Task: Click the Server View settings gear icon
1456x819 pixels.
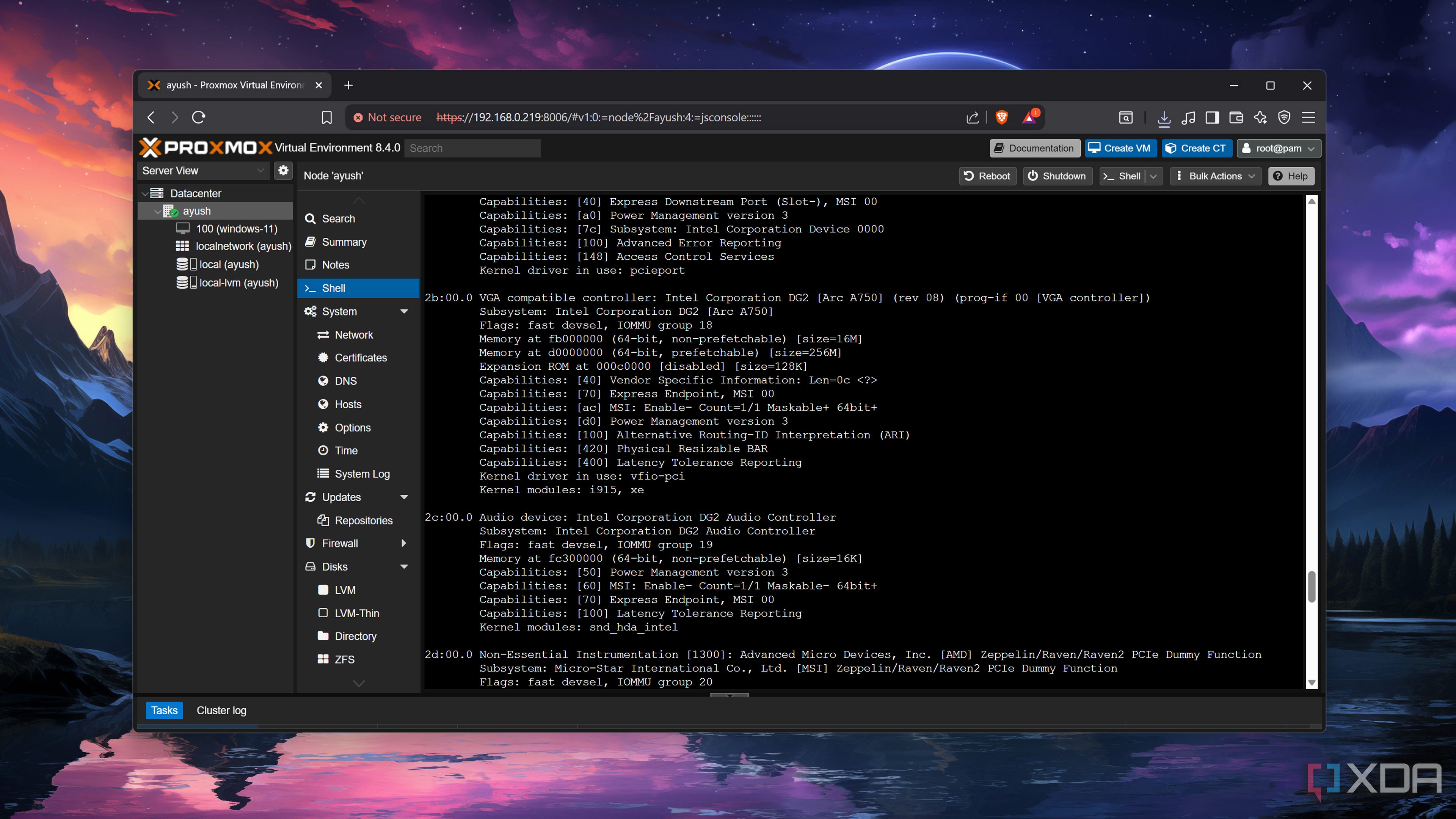Action: [283, 170]
